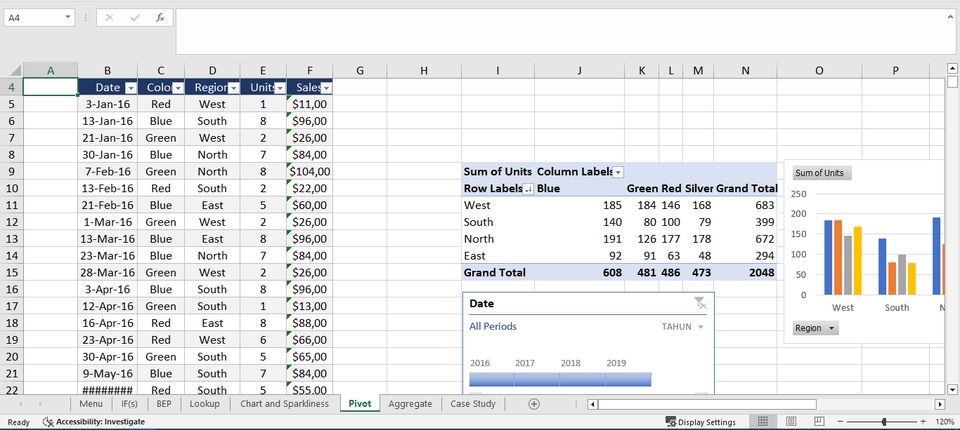The image size is (960, 430).
Task: Click the Enter checkmark icon in formula bar
Action: 135,18
